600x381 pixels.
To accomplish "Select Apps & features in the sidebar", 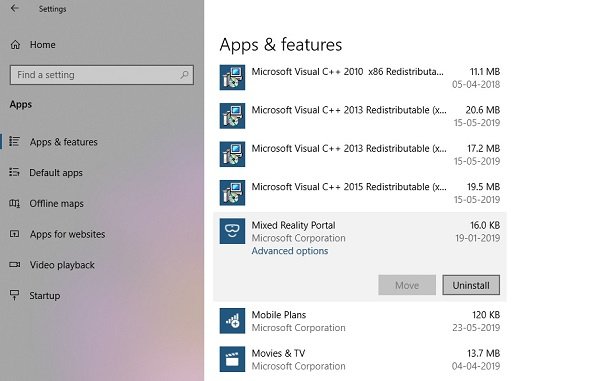I will click(x=64, y=142).
